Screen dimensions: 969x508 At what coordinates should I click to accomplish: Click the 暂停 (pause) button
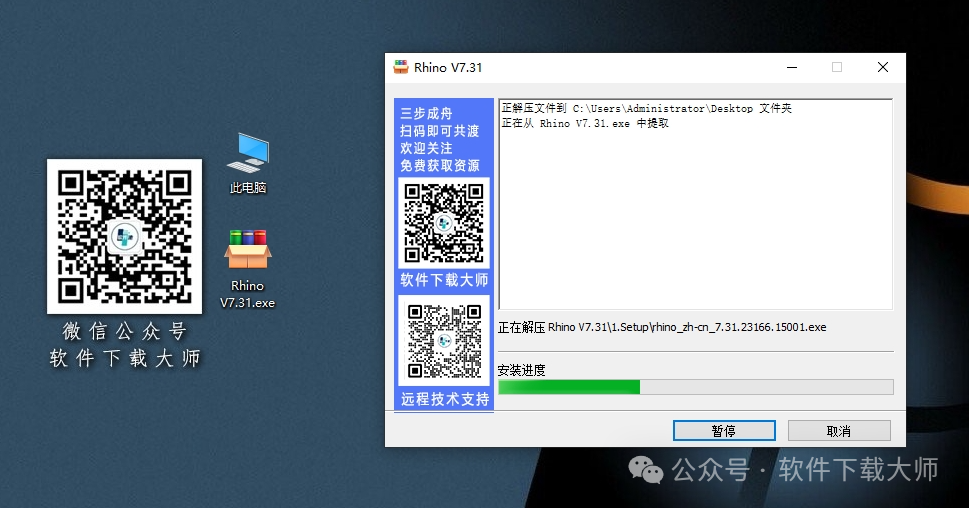724,431
